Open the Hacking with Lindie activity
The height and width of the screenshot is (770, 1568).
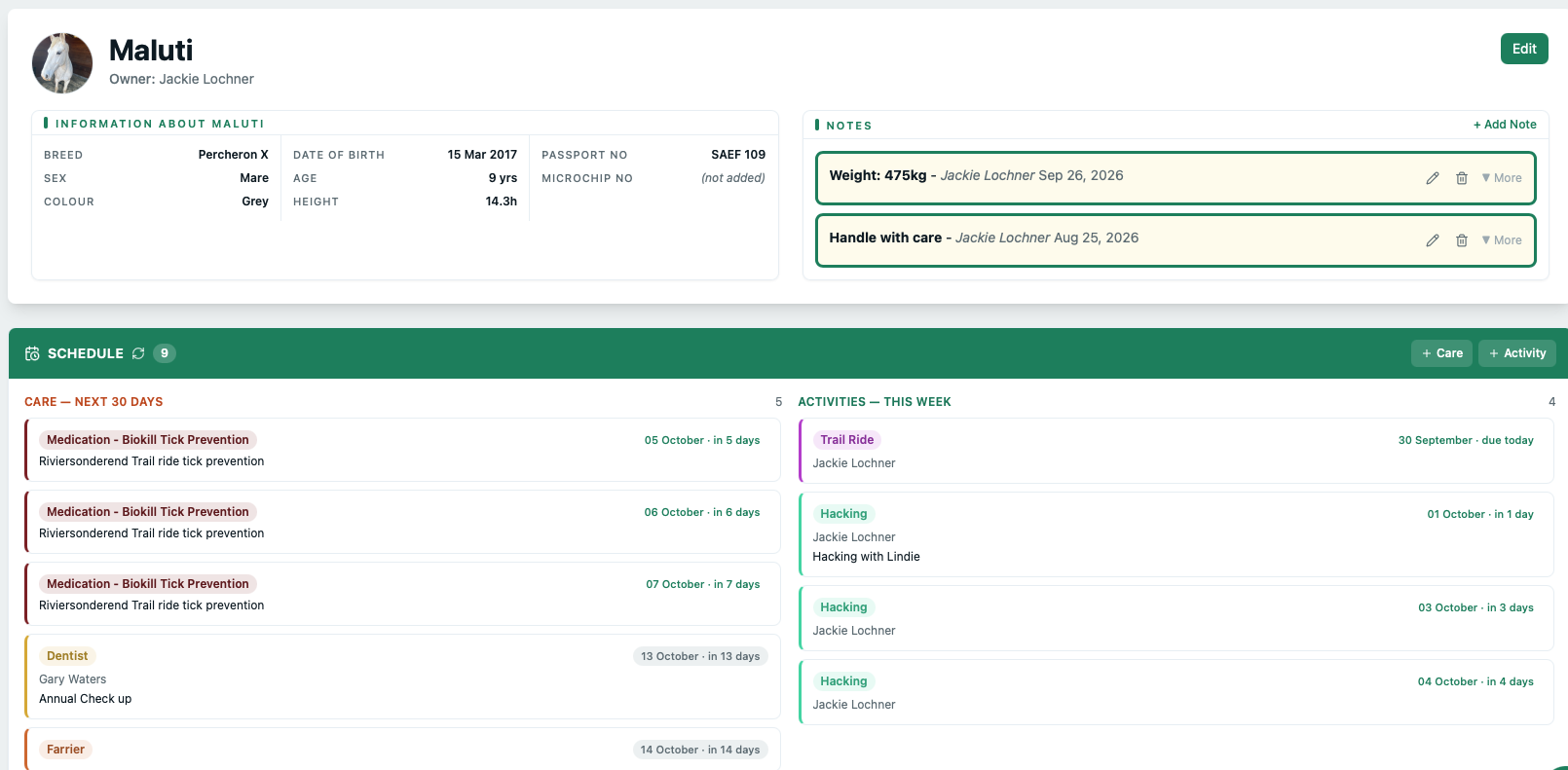tap(1176, 534)
